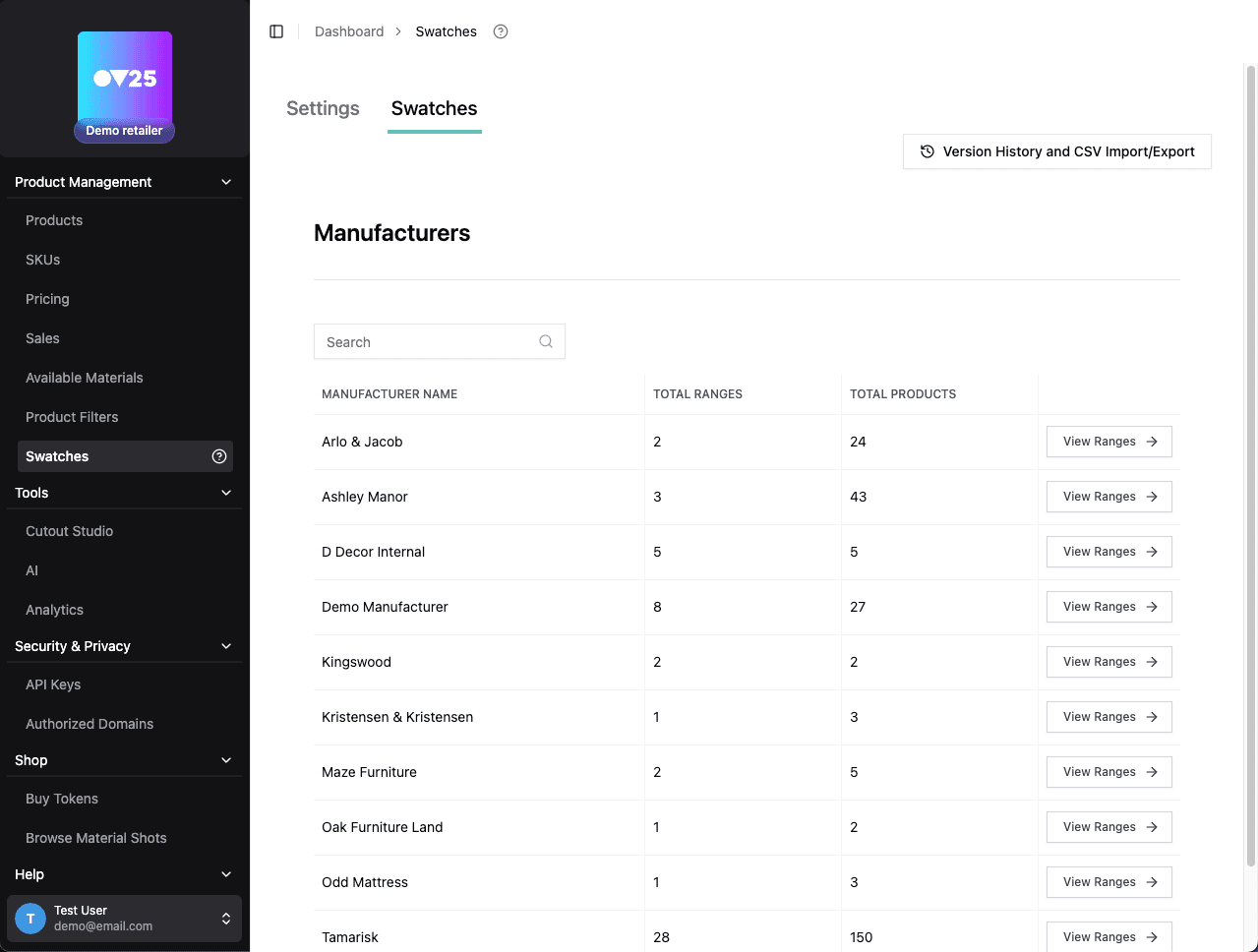Viewport: 1258px width, 952px height.
Task: Collapse the Tools section chevron
Action: point(226,493)
